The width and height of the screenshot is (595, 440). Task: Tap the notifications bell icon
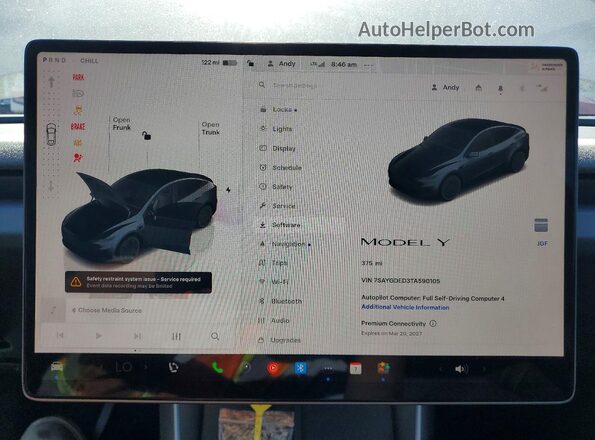click(x=500, y=88)
